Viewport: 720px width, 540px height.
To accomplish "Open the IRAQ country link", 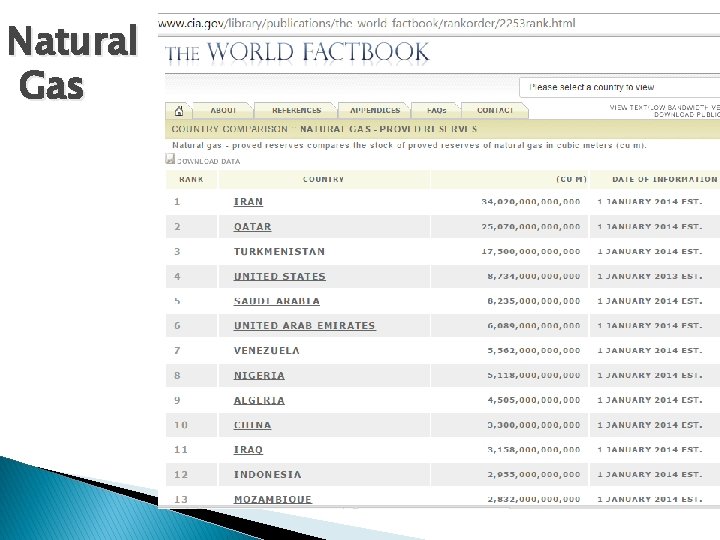I will (x=248, y=450).
